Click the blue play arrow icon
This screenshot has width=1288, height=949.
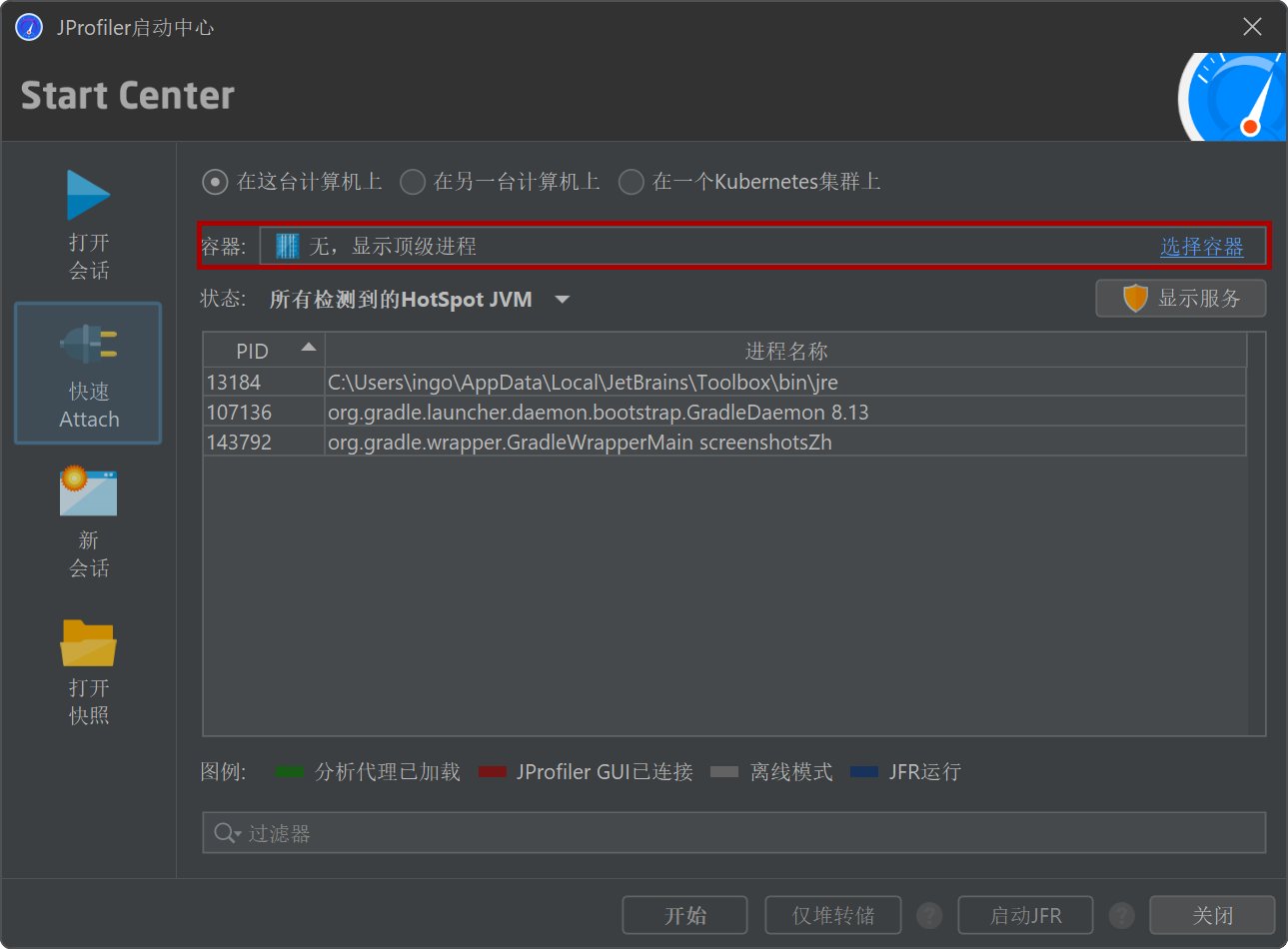[88, 195]
